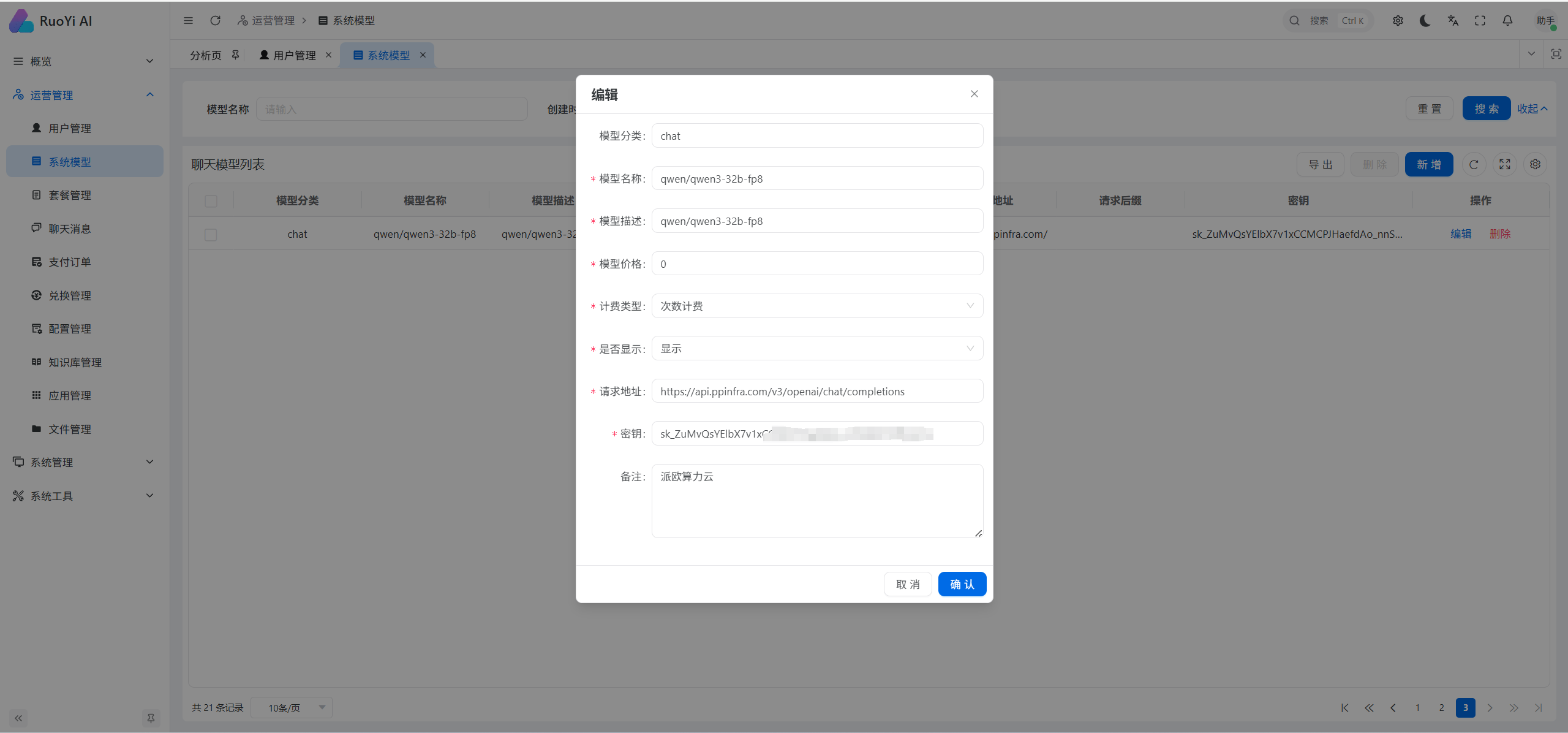This screenshot has height=733, width=1568.
Task: Open user avatar 助手 menu
Action: [x=1545, y=20]
